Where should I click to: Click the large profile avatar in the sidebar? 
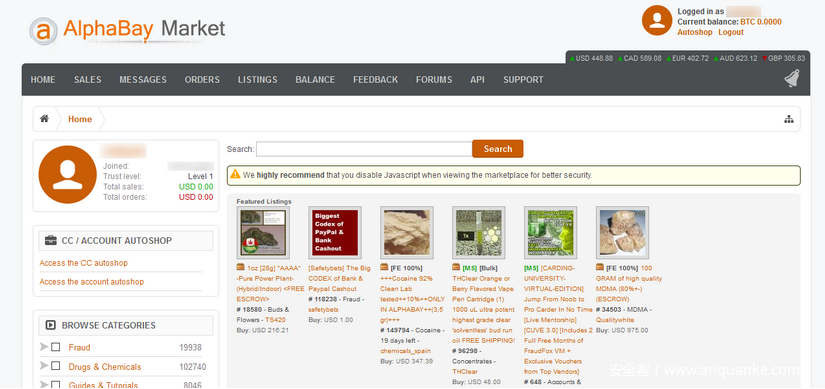click(x=67, y=175)
